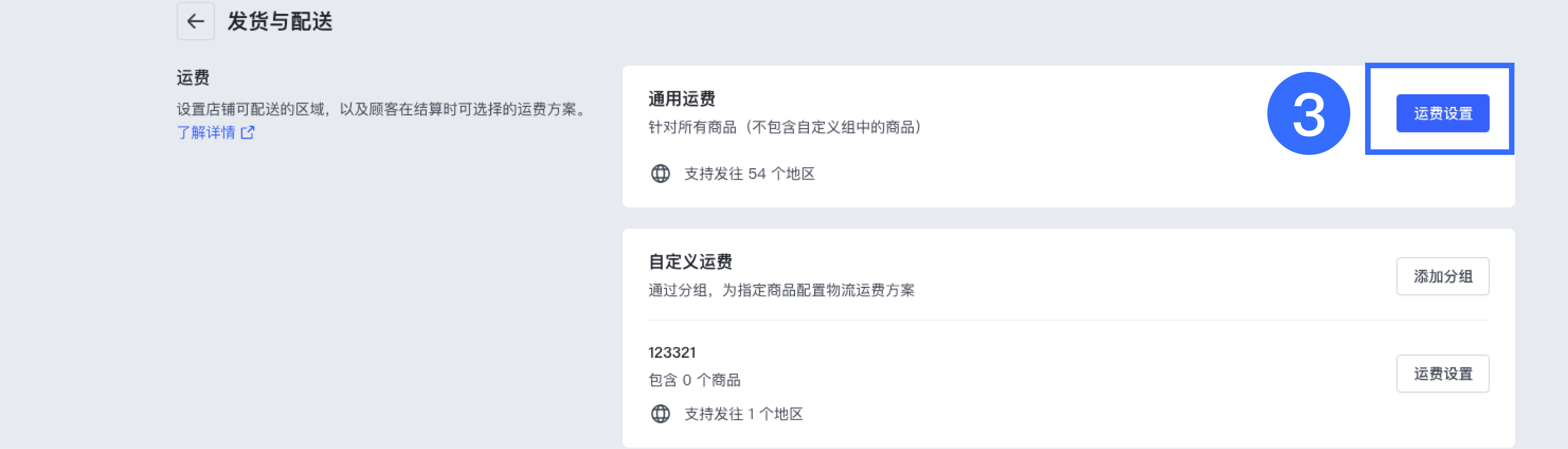This screenshot has height=449, width=1568.
Task: Open the 了解详情 link
Action: [206, 132]
